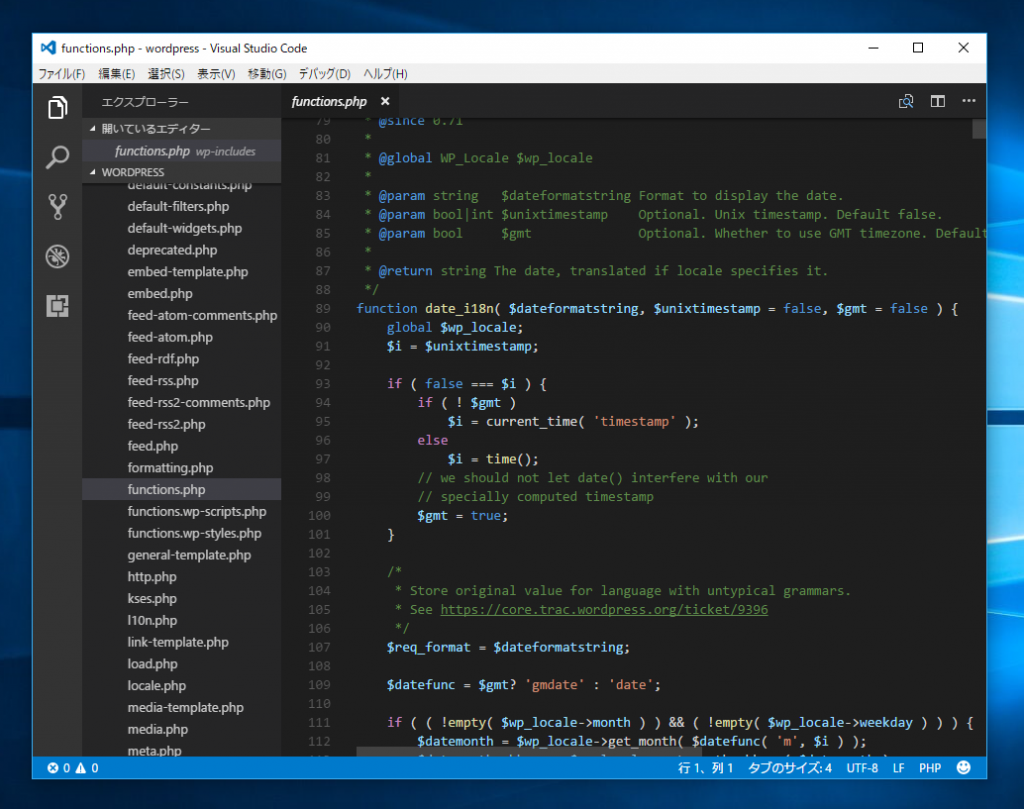
Task: Split the editor with the toolbar icon
Action: [937, 101]
